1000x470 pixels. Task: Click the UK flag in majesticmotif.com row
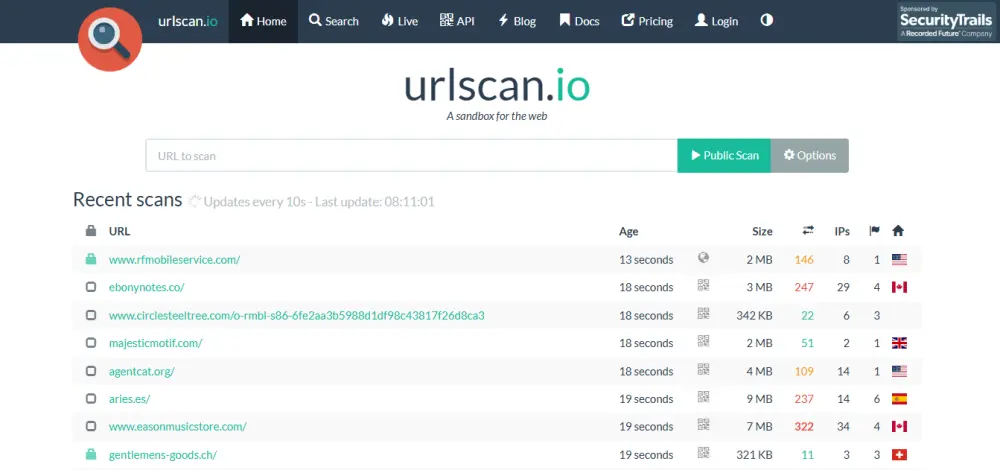[899, 343]
